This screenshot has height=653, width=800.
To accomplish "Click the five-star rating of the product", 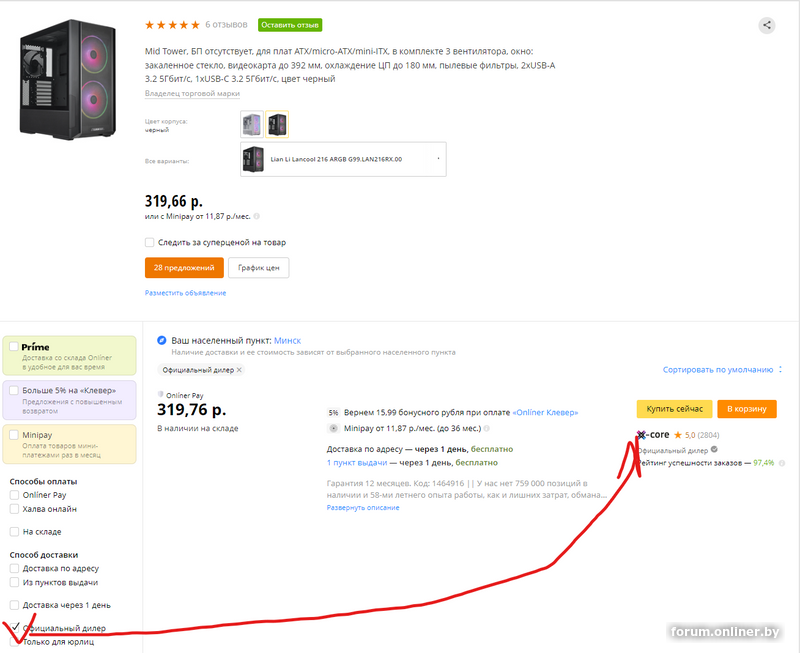I will [172, 24].
